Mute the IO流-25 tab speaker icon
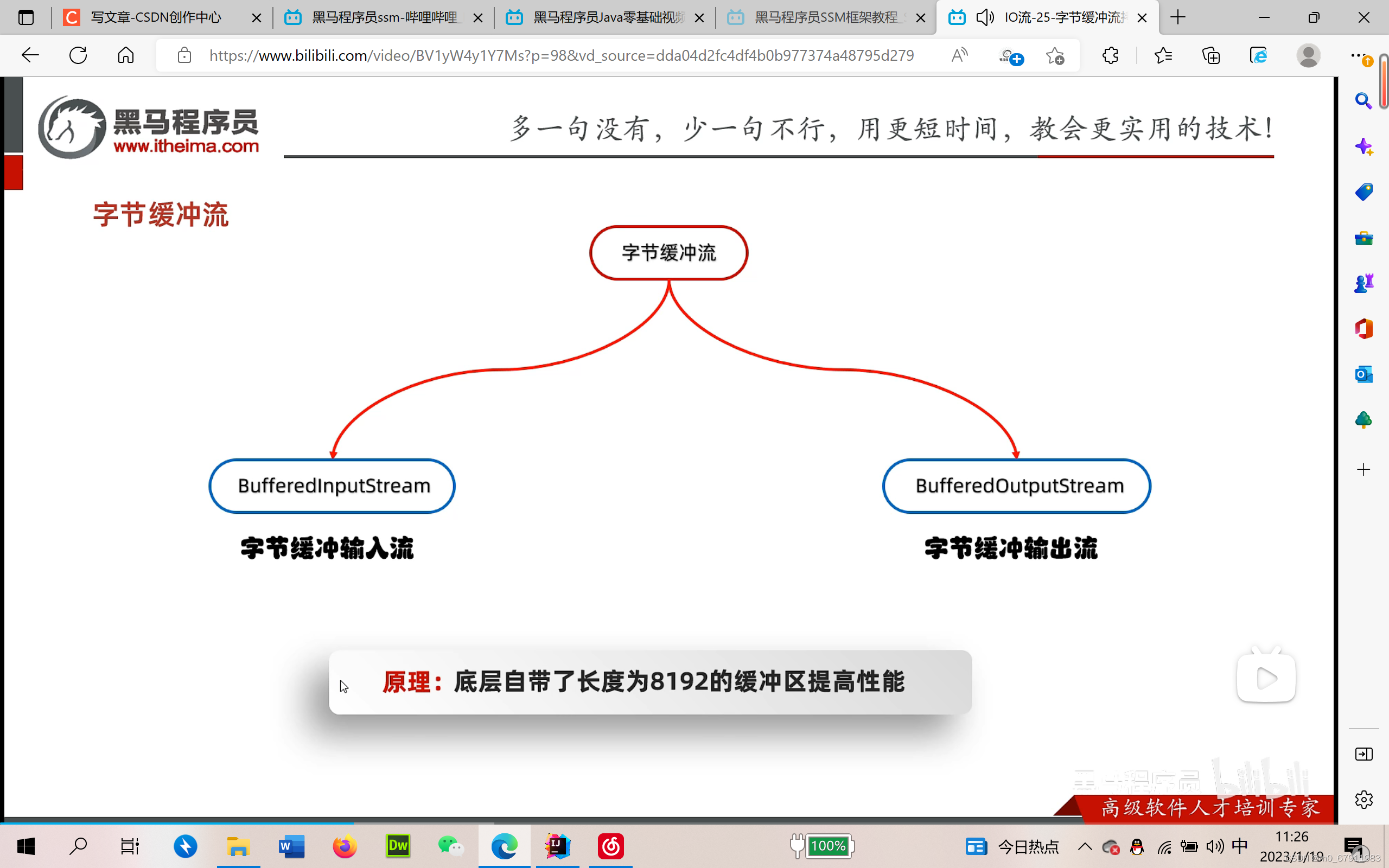The image size is (1389, 868). [985, 18]
